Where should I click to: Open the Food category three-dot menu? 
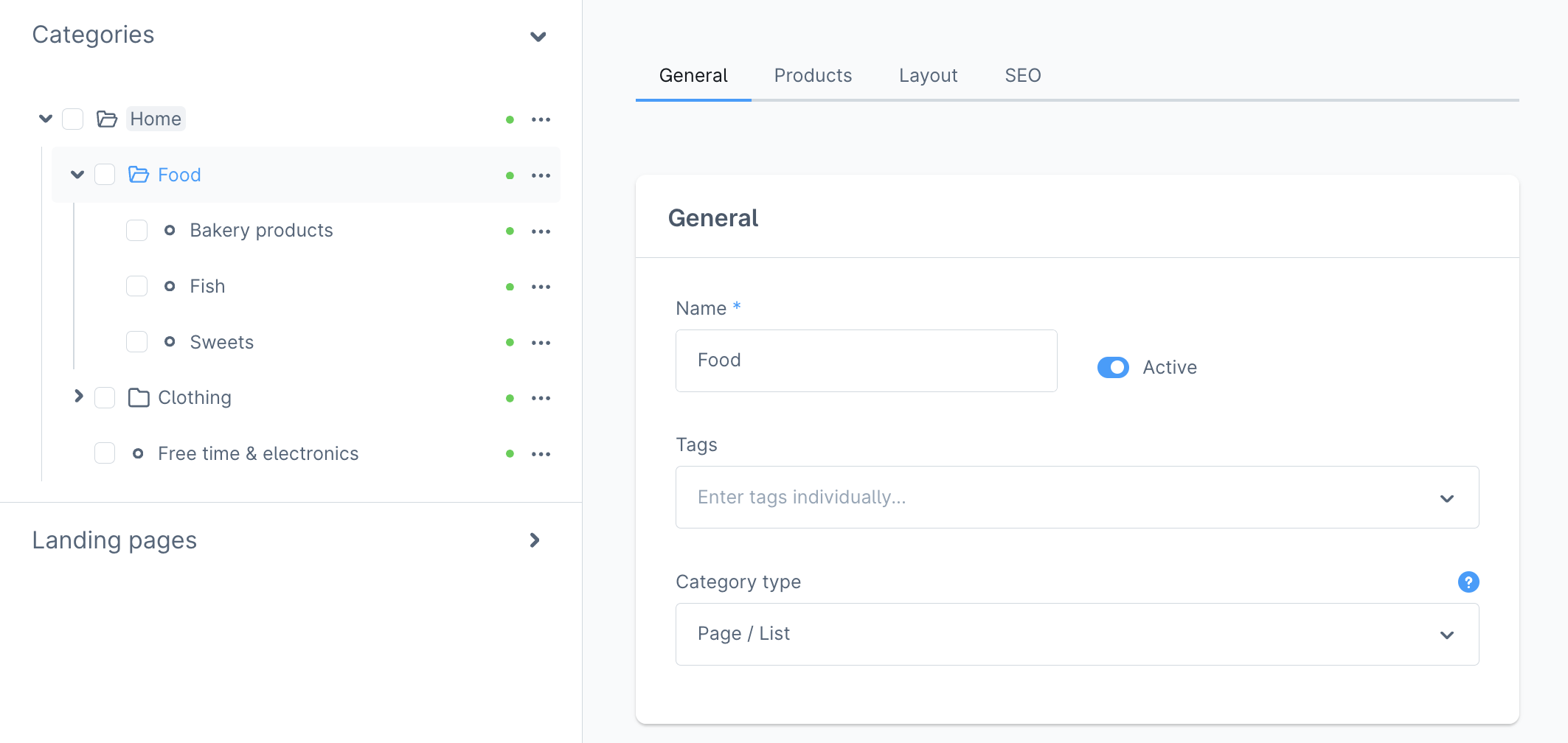(541, 175)
